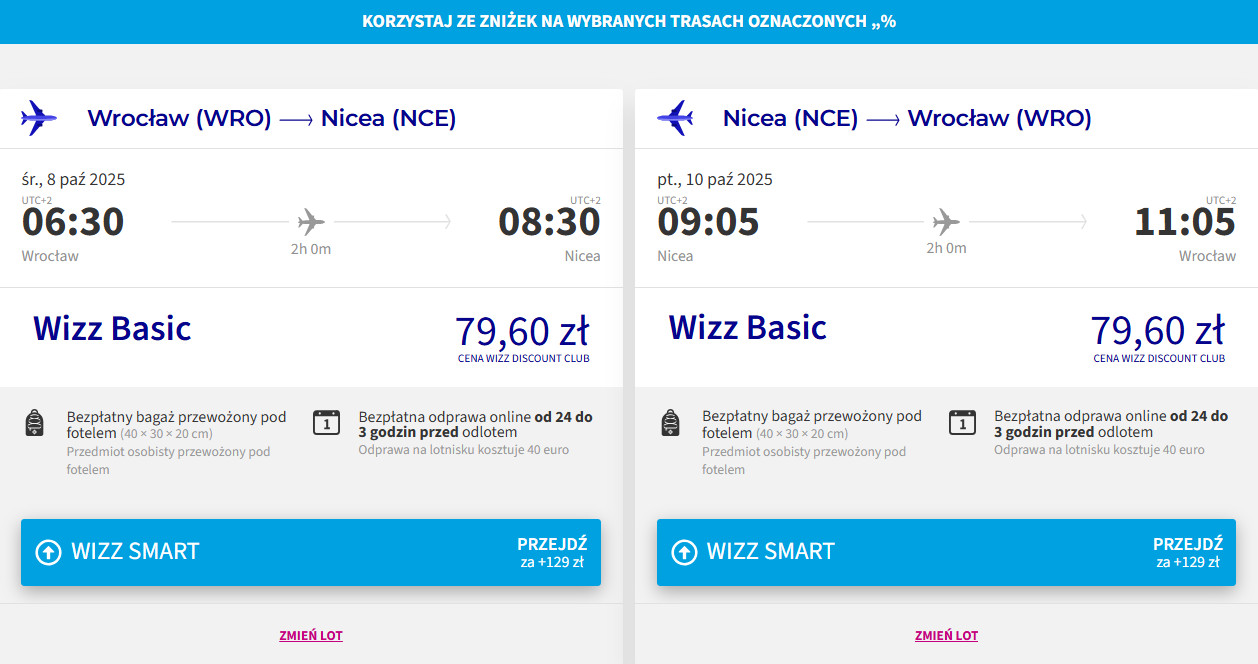Click the calendar check-in icon in return flight
1258x664 pixels.
[962, 422]
